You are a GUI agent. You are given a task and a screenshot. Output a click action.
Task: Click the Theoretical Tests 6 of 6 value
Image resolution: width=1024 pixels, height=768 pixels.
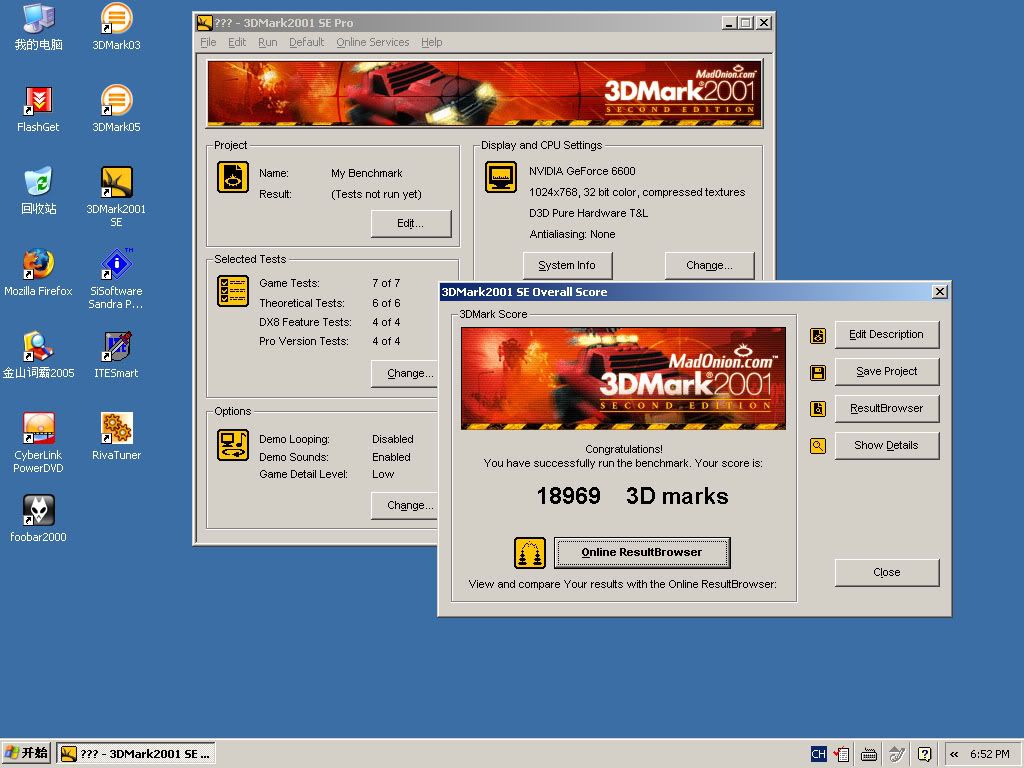point(386,303)
